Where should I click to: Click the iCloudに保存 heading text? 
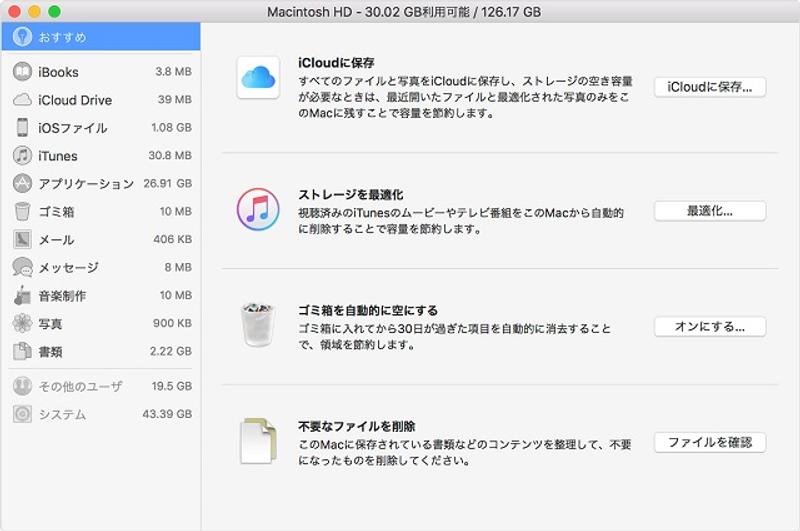336,63
